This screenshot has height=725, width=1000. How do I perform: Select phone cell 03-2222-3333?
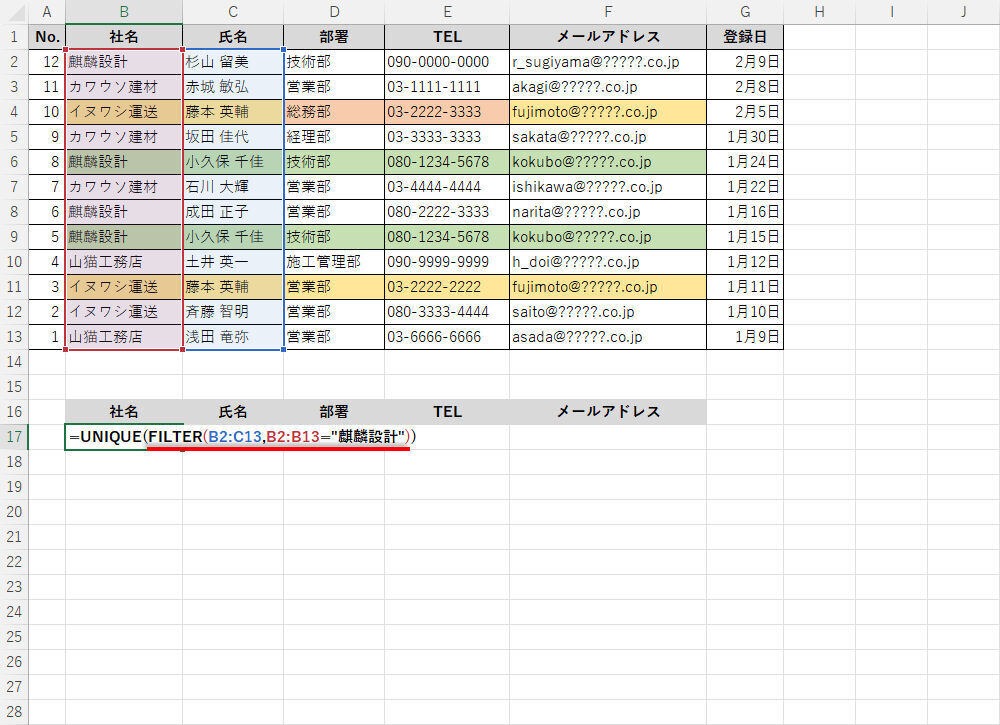[447, 112]
